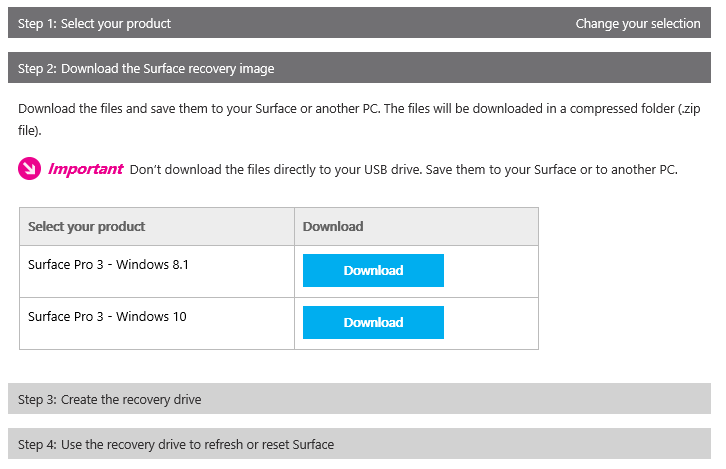Click the pink Important label text
The height and width of the screenshot is (469, 726).
[x=85, y=169]
